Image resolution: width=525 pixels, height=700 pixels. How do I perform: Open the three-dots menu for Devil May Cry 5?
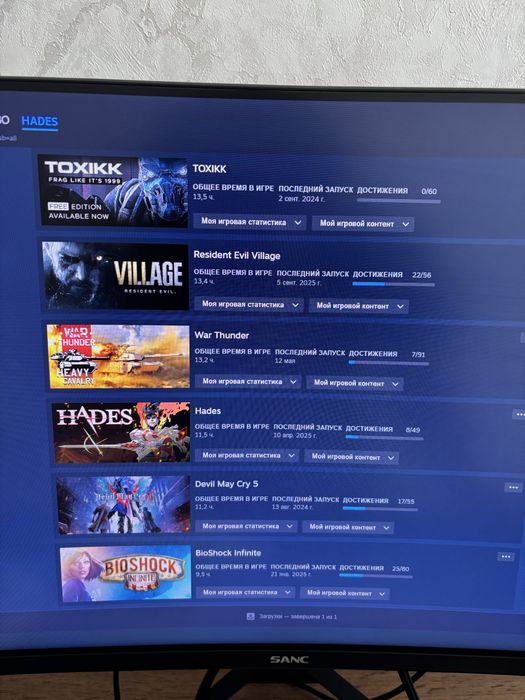[513, 488]
